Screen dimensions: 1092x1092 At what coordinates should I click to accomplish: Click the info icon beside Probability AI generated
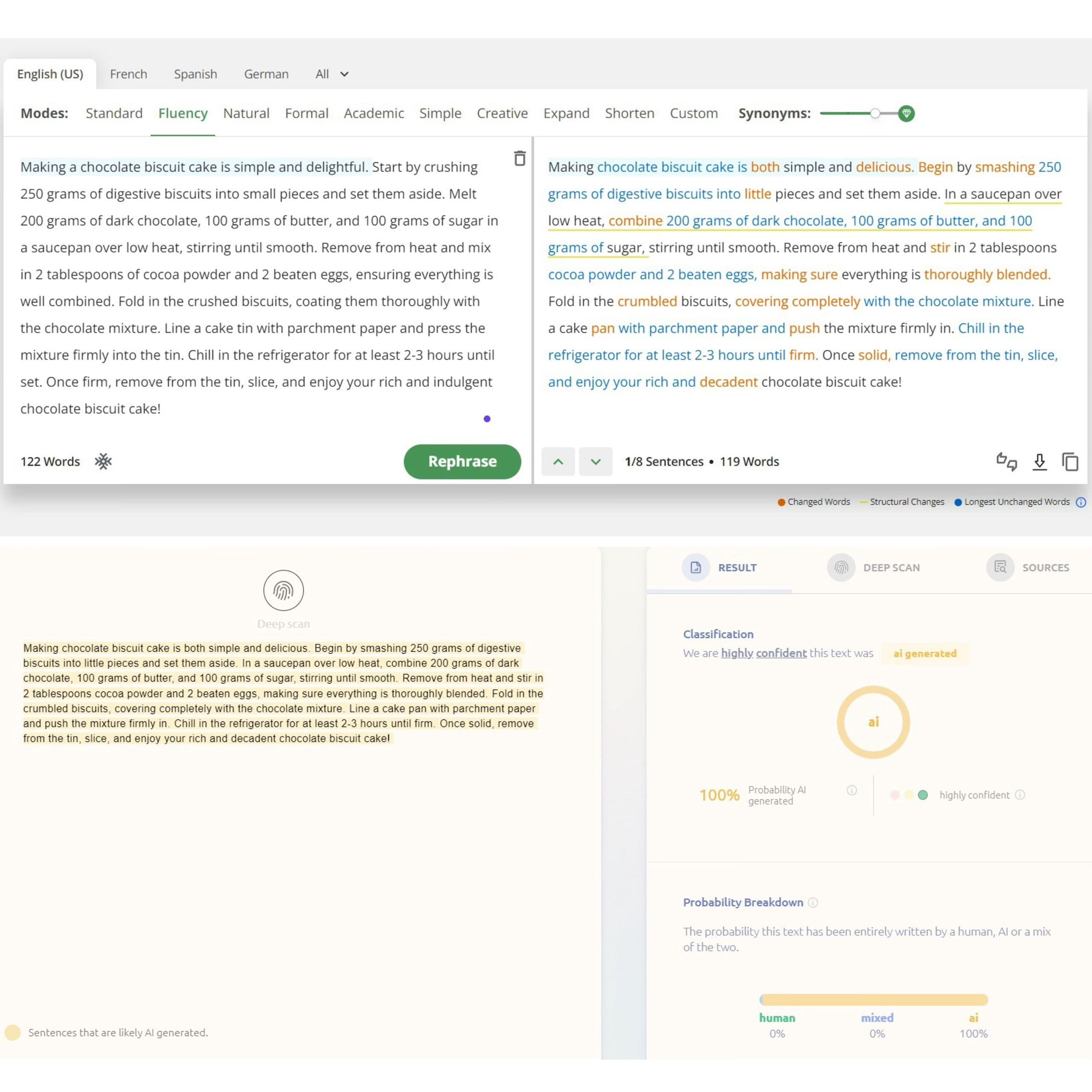[851, 790]
